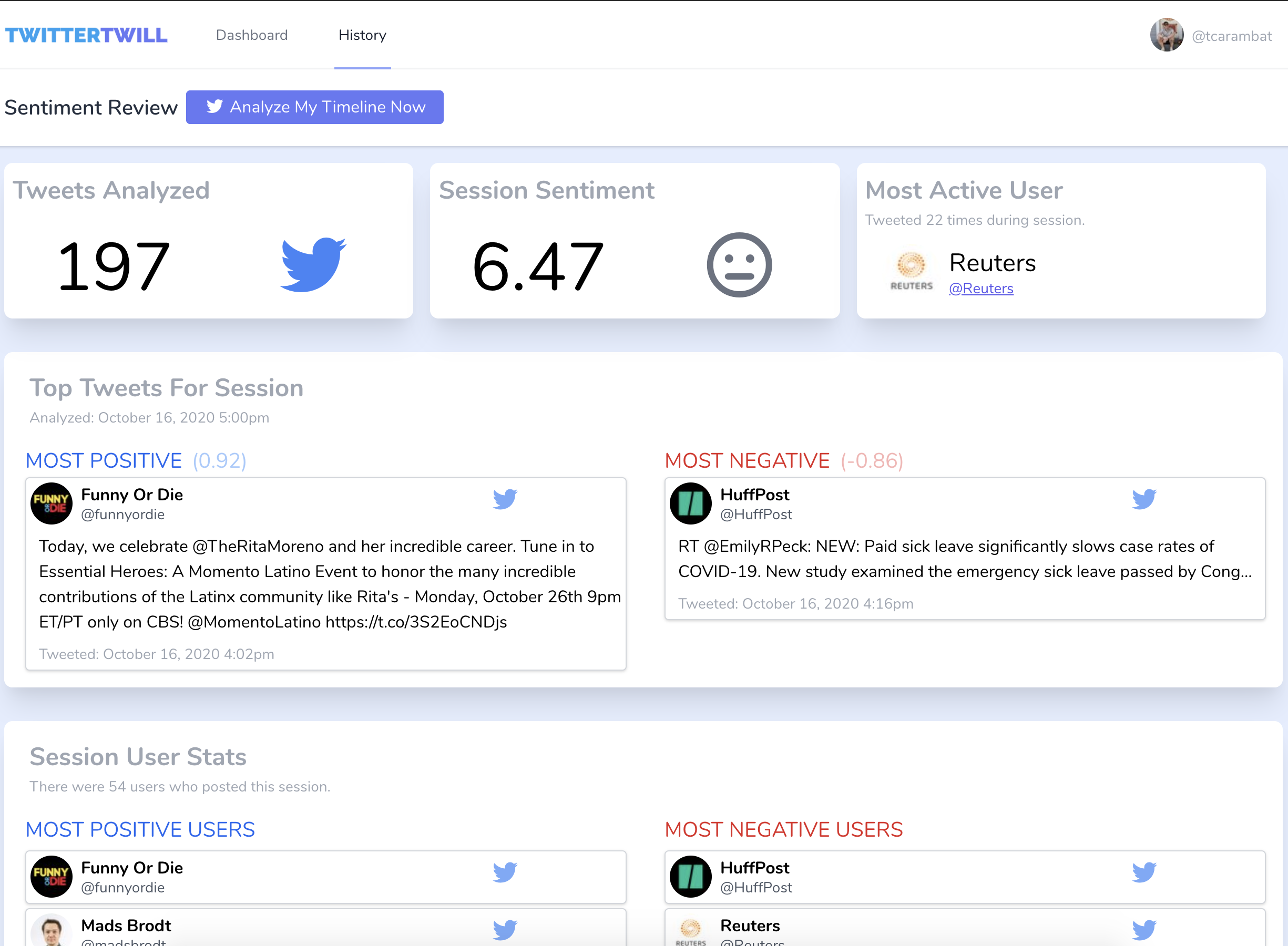The image size is (1288, 946).
Task: Click Twitter icon in Reuters user row
Action: pos(1143,929)
